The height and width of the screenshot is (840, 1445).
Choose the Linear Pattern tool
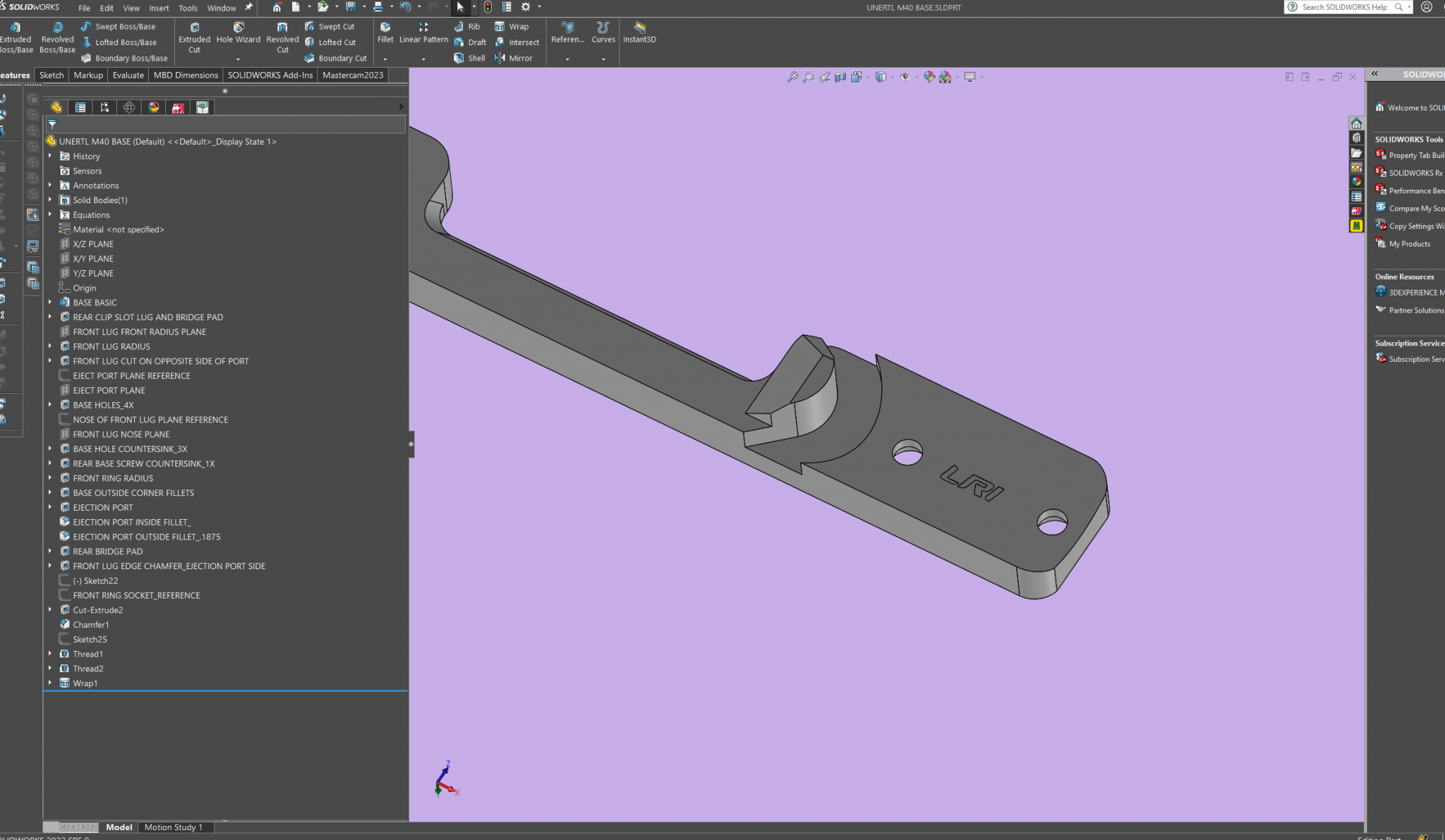423,32
